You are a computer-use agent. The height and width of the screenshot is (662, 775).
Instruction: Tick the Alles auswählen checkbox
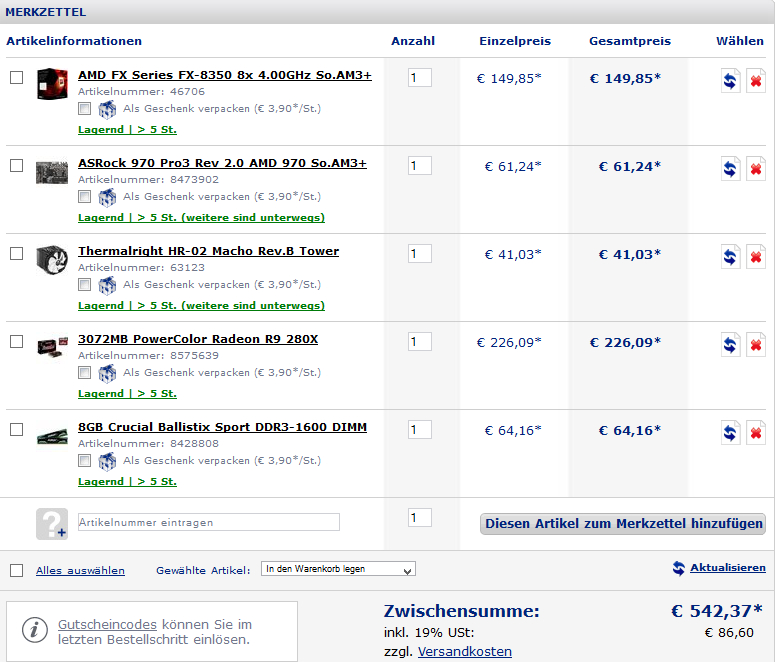[x=16, y=571]
